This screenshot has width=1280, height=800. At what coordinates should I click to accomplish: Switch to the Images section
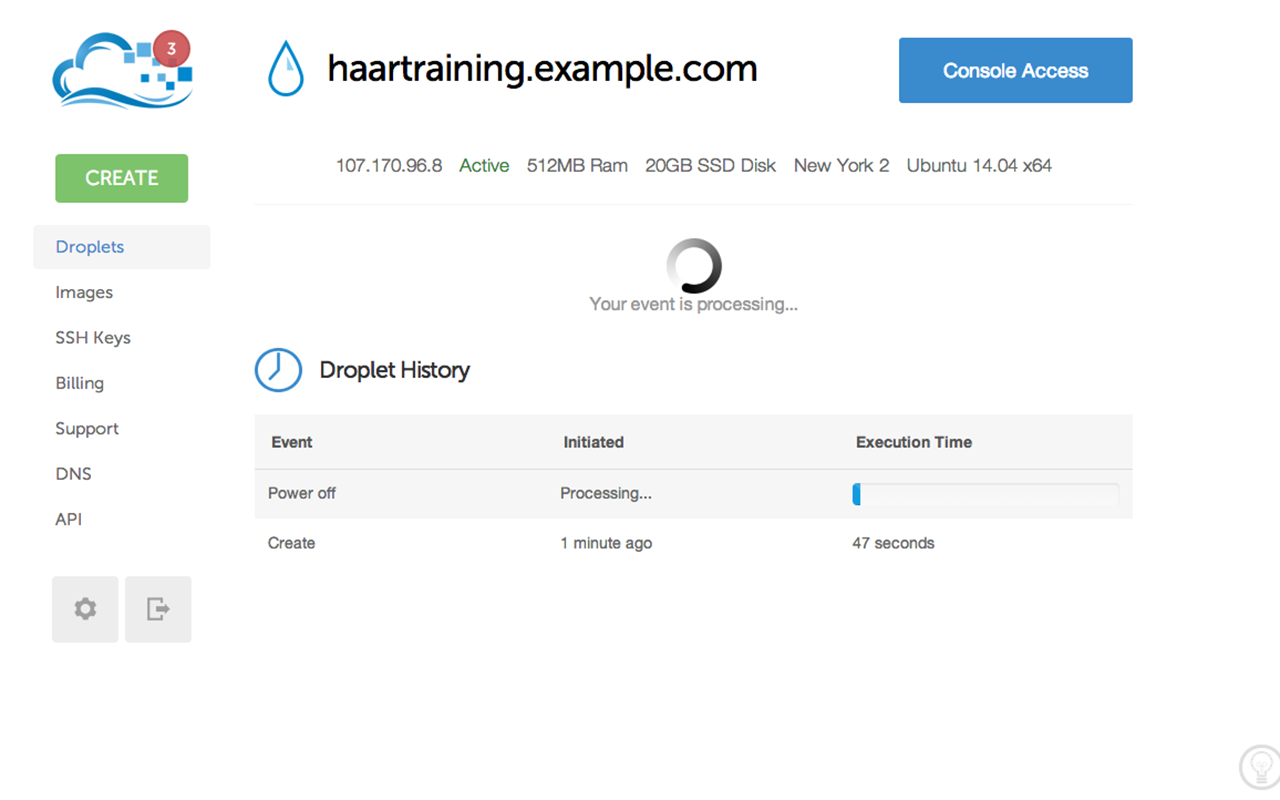[84, 292]
